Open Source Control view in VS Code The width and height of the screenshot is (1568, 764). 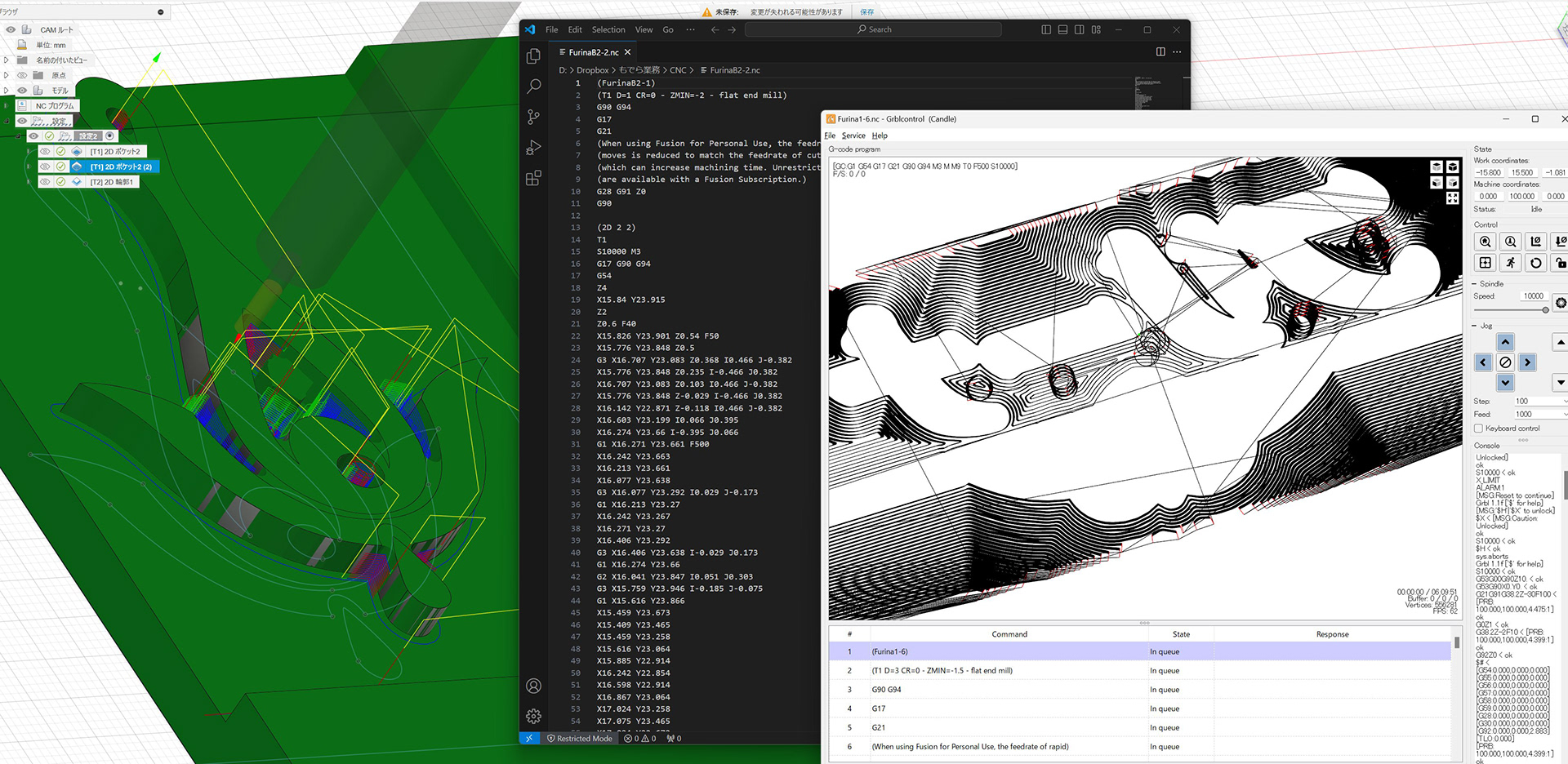(533, 117)
